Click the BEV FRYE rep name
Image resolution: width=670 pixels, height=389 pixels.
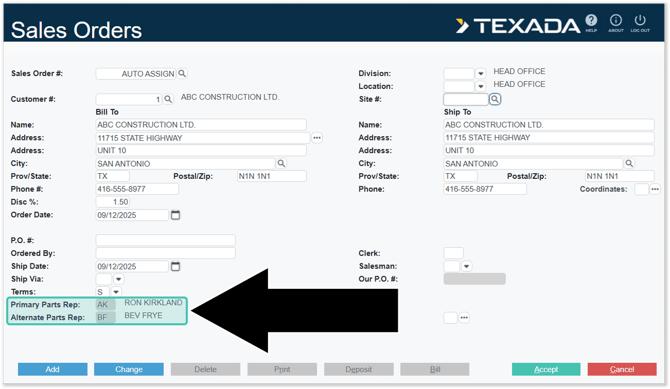coord(144,315)
